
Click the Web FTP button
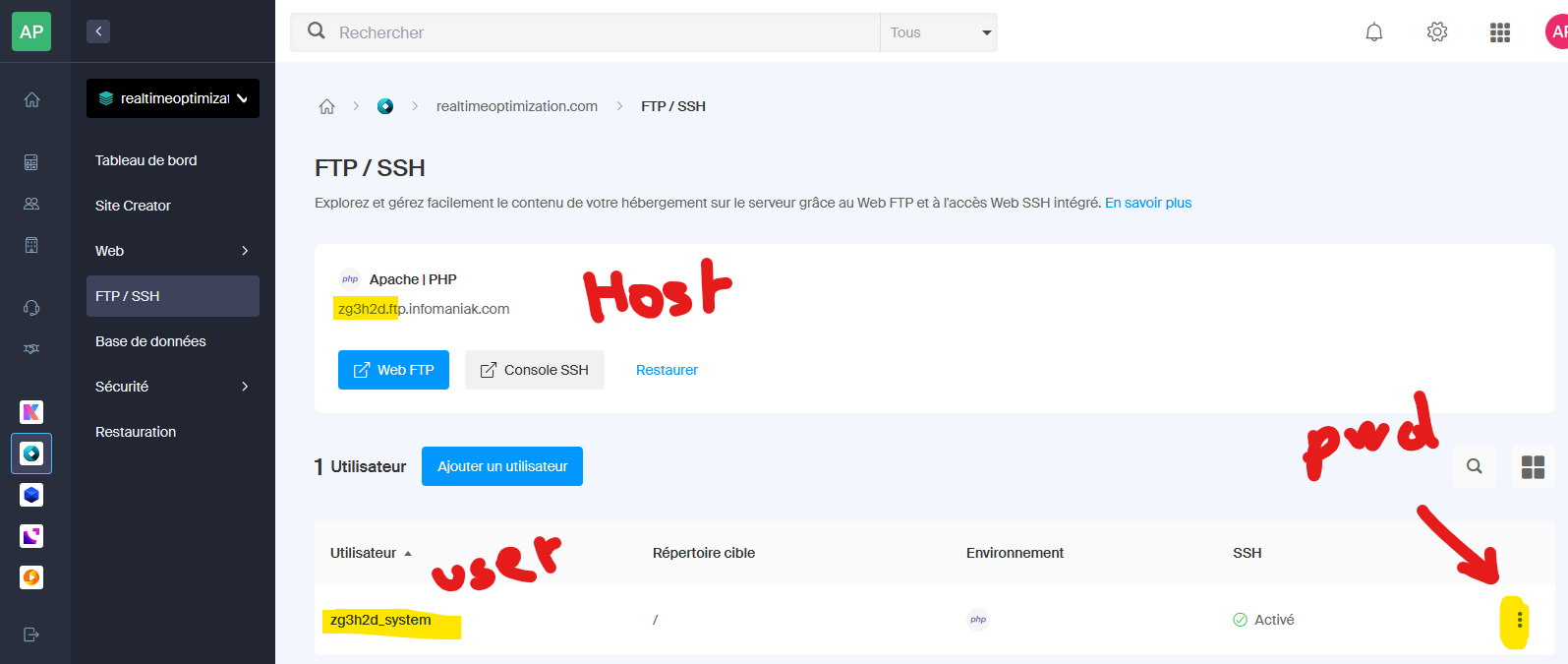point(393,370)
